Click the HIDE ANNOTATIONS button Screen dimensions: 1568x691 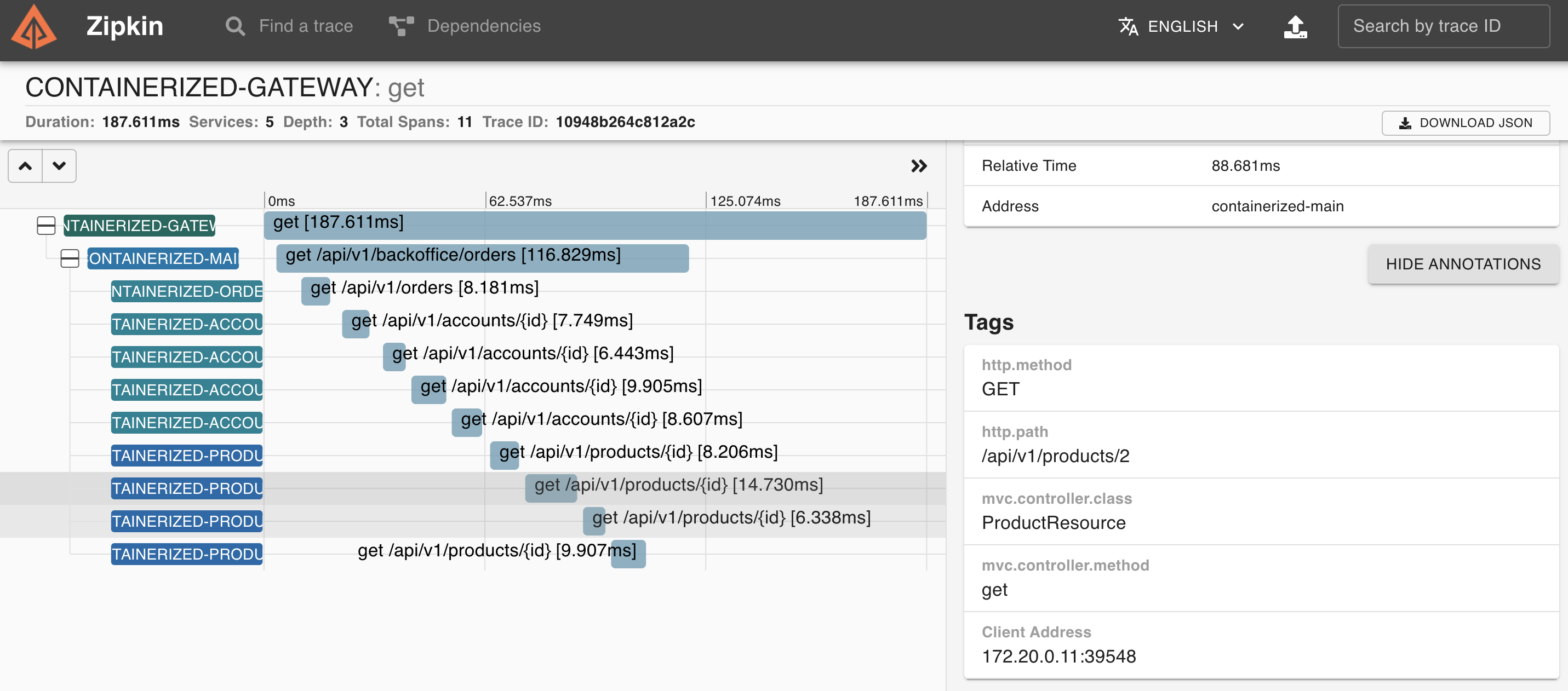pyautogui.click(x=1463, y=264)
